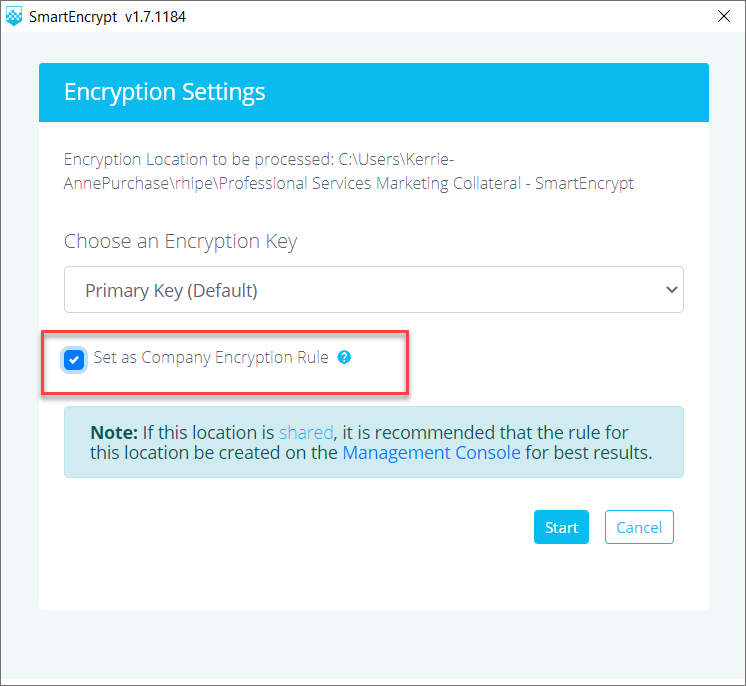Open help for Company Encryption Rule
Viewport: 746px width, 686px height.
click(x=344, y=357)
